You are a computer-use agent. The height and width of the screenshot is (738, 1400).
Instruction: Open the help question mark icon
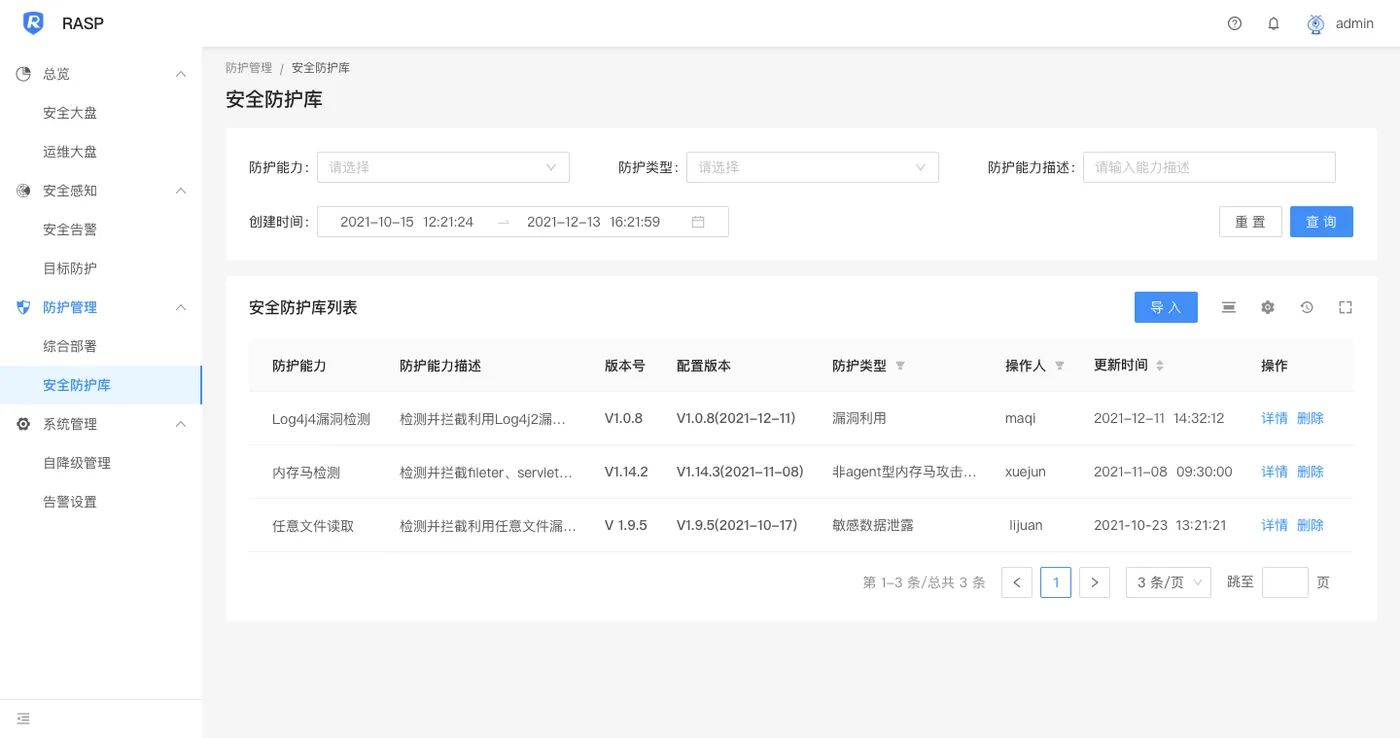pyautogui.click(x=1234, y=23)
